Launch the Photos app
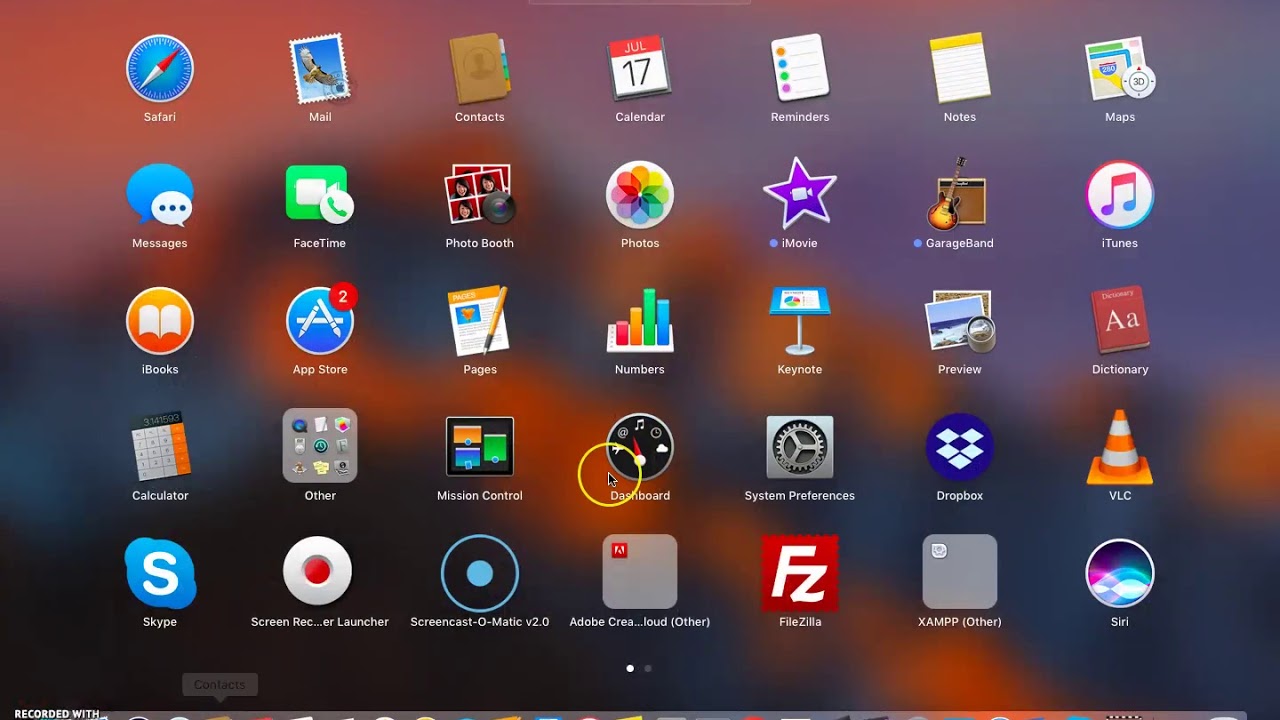Viewport: 1280px width, 720px height. 640,195
